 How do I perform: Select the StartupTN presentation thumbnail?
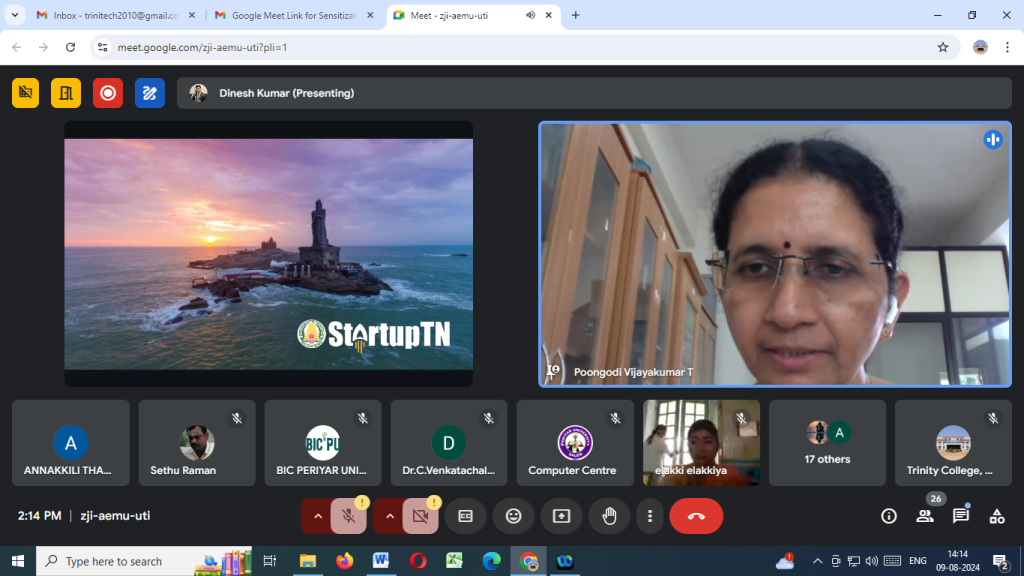268,254
